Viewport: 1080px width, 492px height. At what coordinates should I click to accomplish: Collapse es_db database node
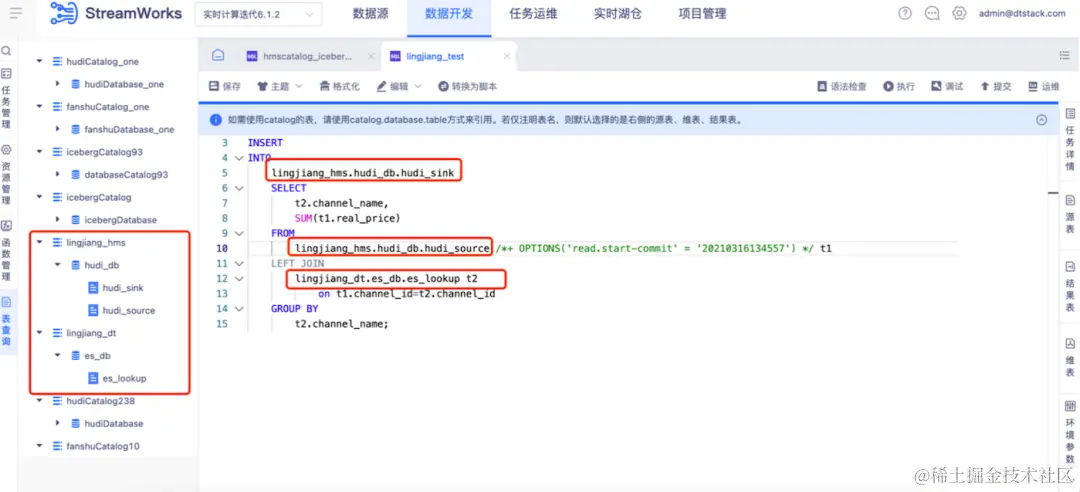coord(58,356)
